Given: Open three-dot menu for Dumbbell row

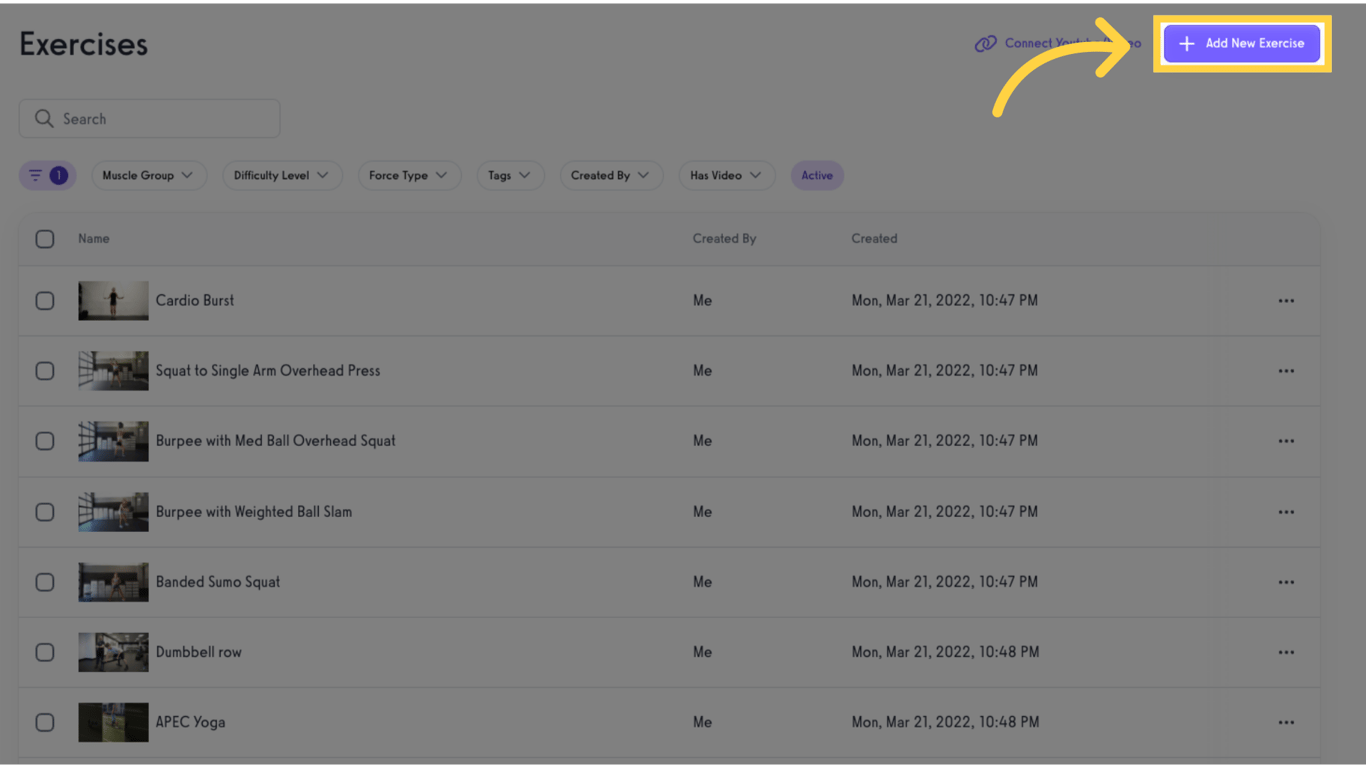Looking at the screenshot, I should pos(1286,652).
